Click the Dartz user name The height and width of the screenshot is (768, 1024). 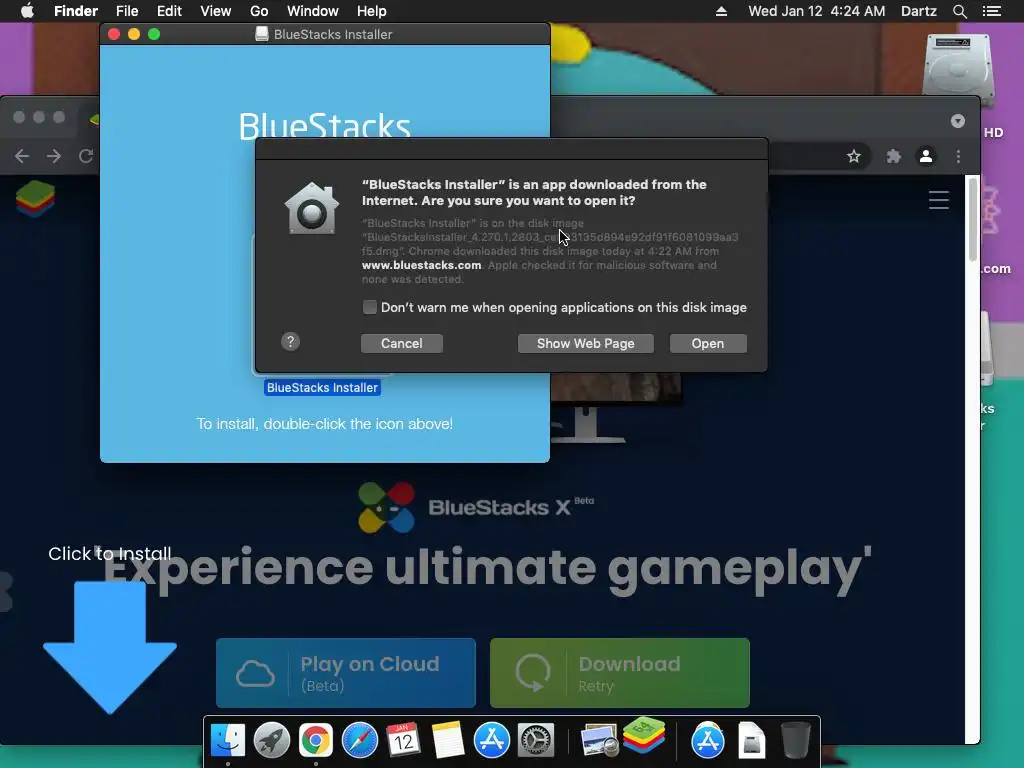pyautogui.click(x=919, y=11)
